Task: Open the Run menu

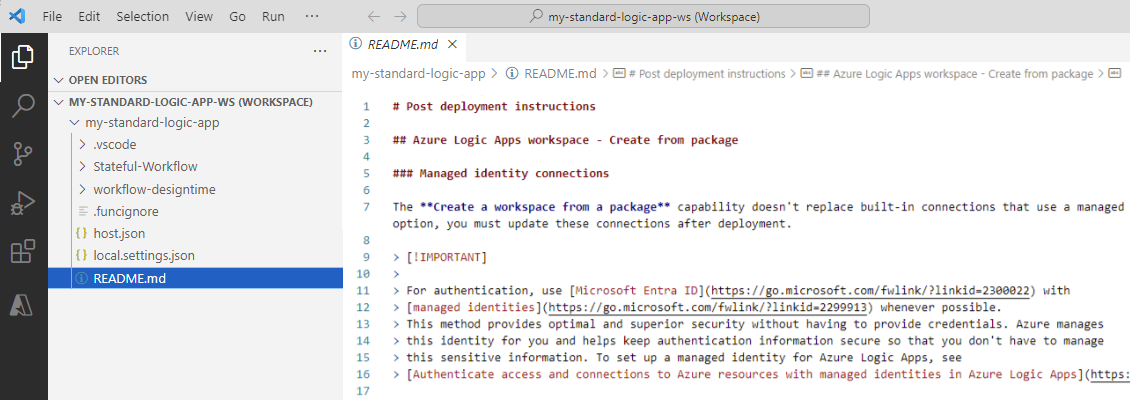Action: click(273, 16)
